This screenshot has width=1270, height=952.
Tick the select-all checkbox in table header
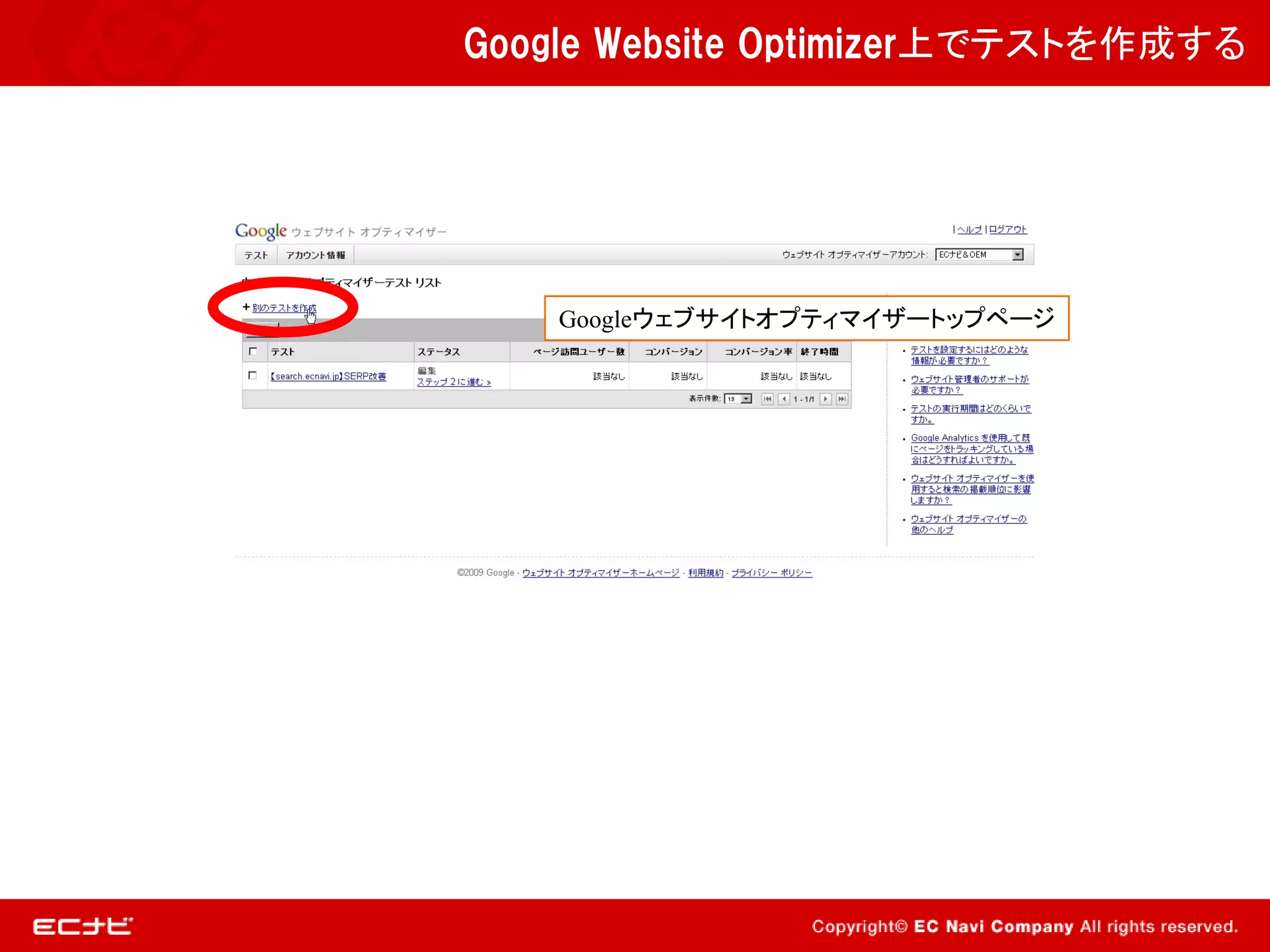click(x=253, y=351)
